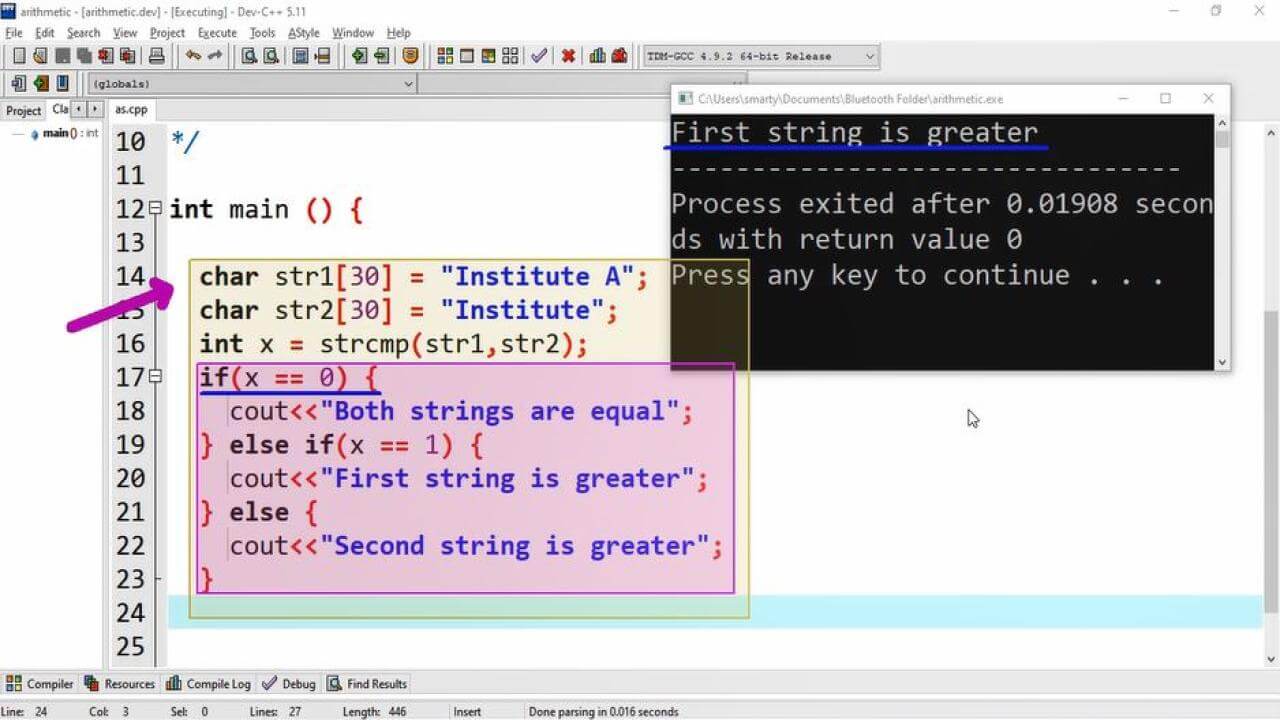The image size is (1280, 720).
Task: Click the Profile Analysis bar-chart icon
Action: tap(597, 56)
